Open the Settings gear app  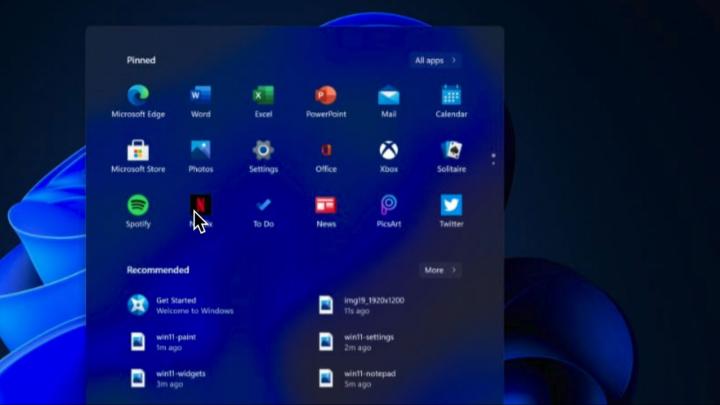coord(263,157)
